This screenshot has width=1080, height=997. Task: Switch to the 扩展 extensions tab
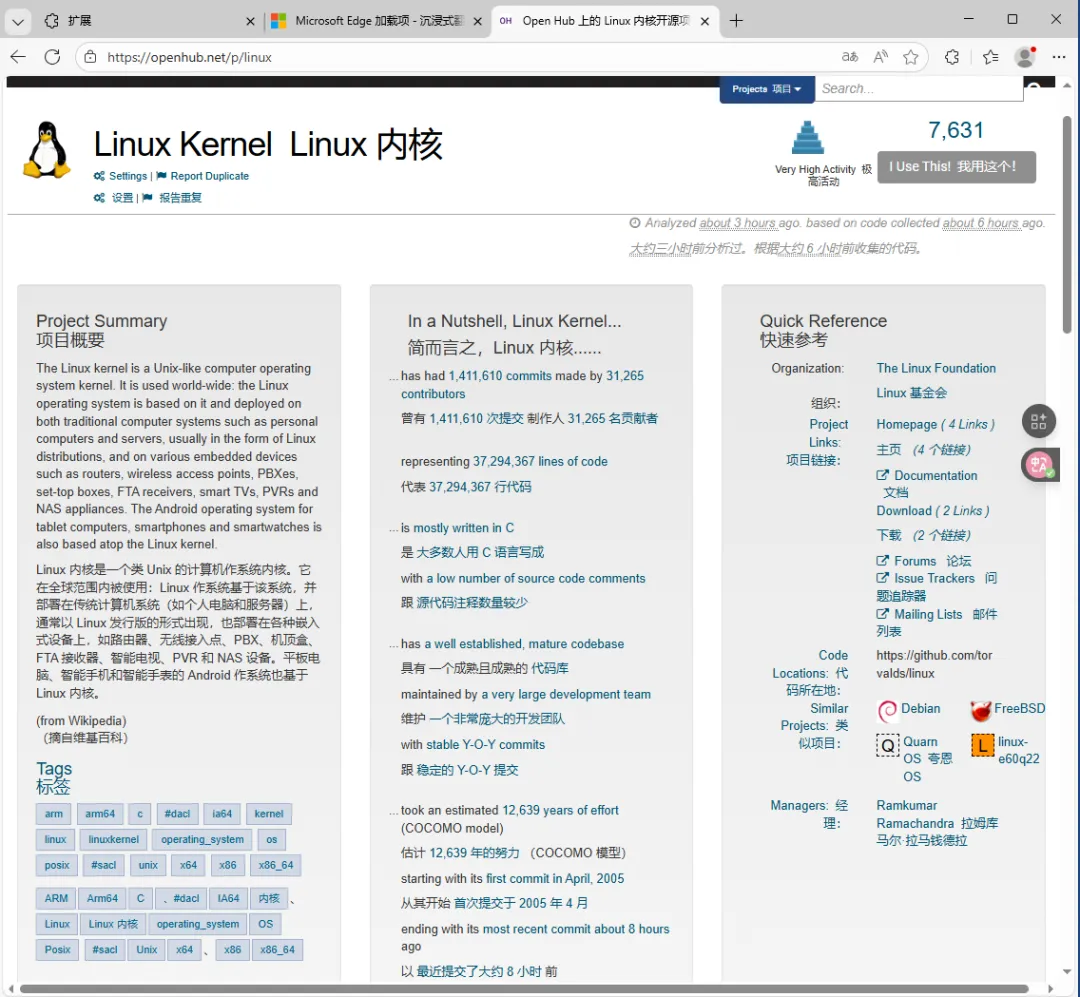148,21
